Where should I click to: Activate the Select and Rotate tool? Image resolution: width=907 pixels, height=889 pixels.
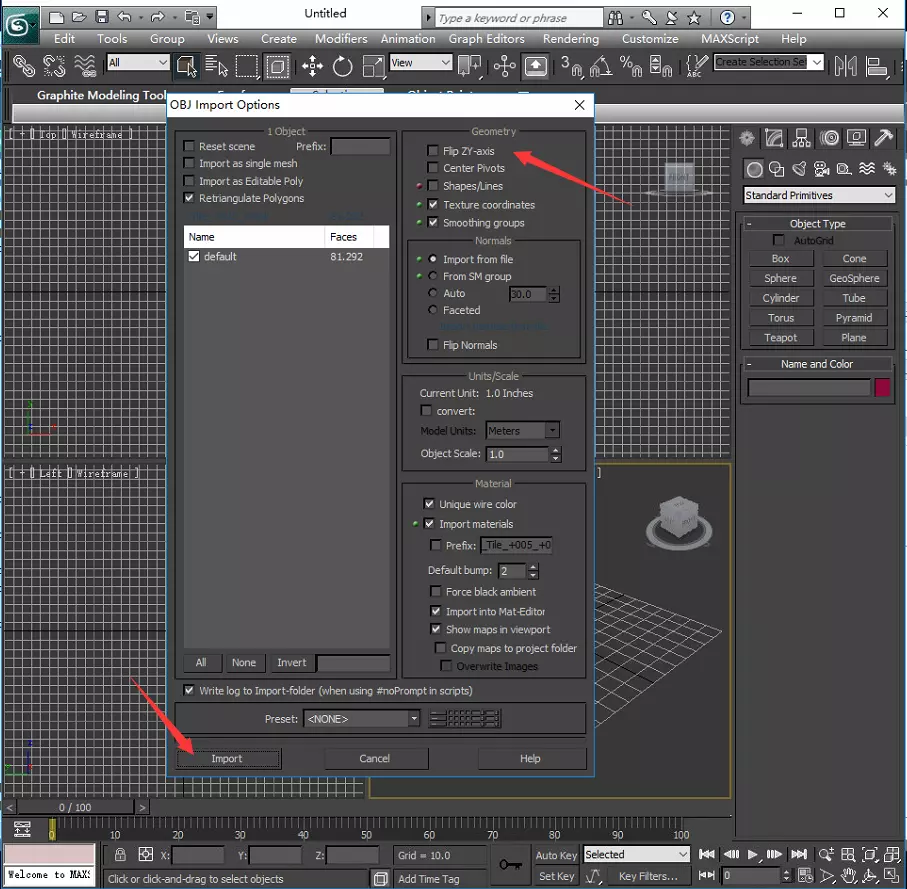point(342,66)
